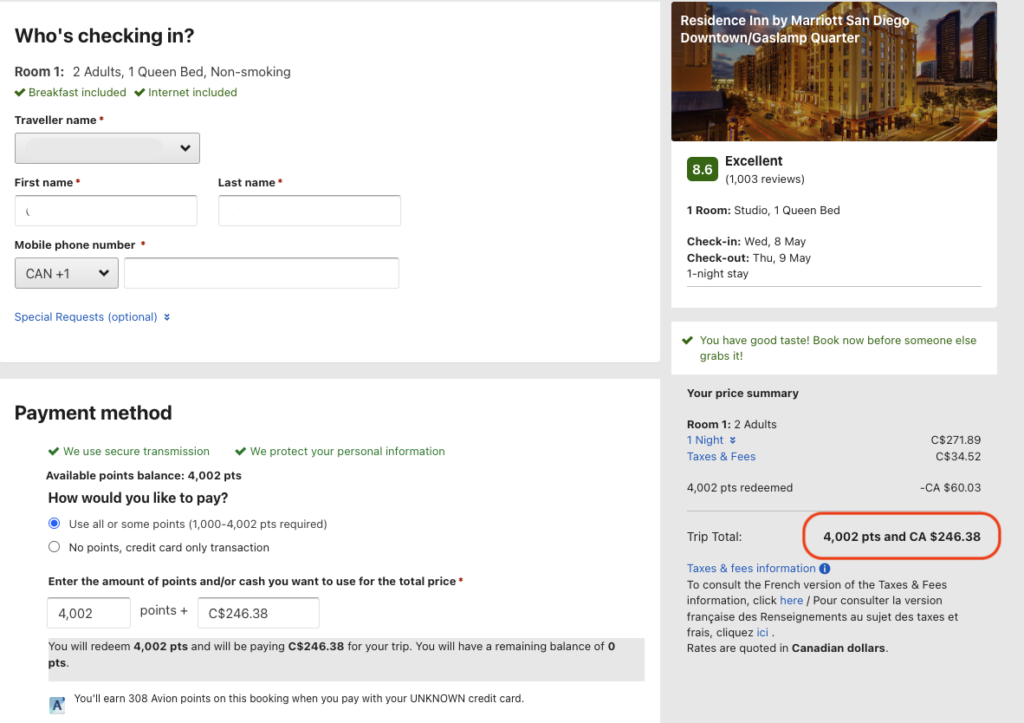Open the CAN +1 country code dropdown
Screen dimensions: 1024x723
click(x=66, y=272)
